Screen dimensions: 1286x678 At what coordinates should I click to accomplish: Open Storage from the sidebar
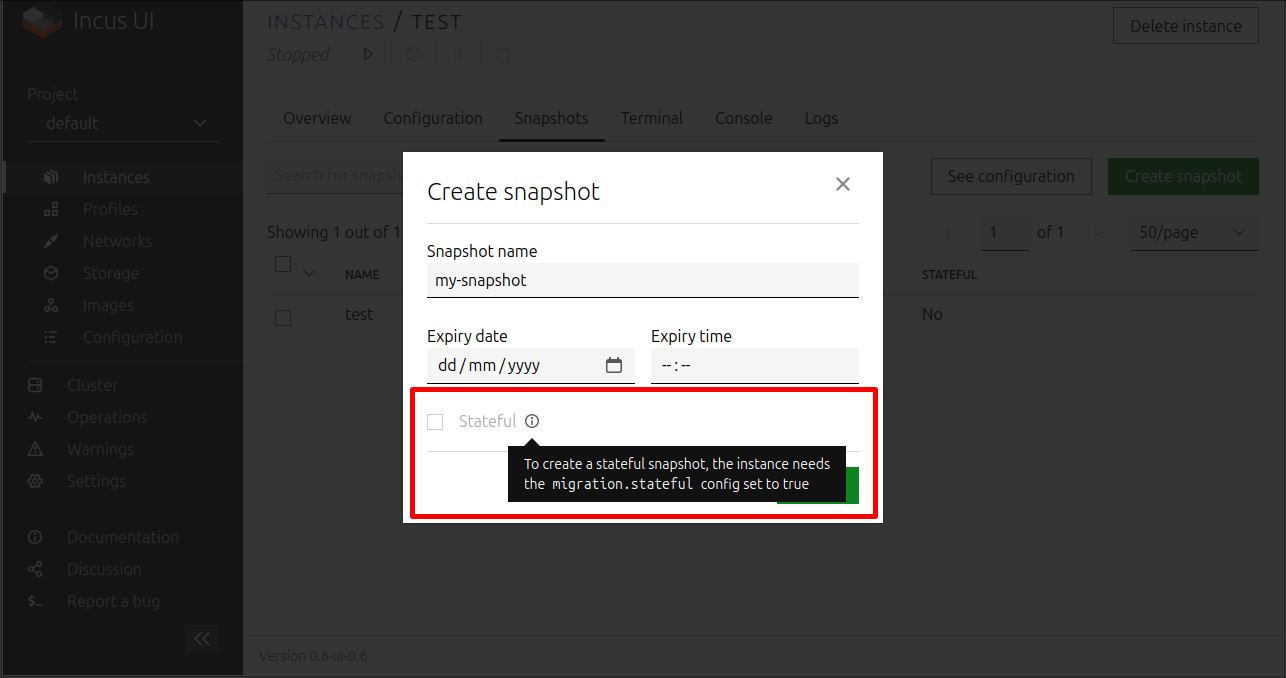110,273
